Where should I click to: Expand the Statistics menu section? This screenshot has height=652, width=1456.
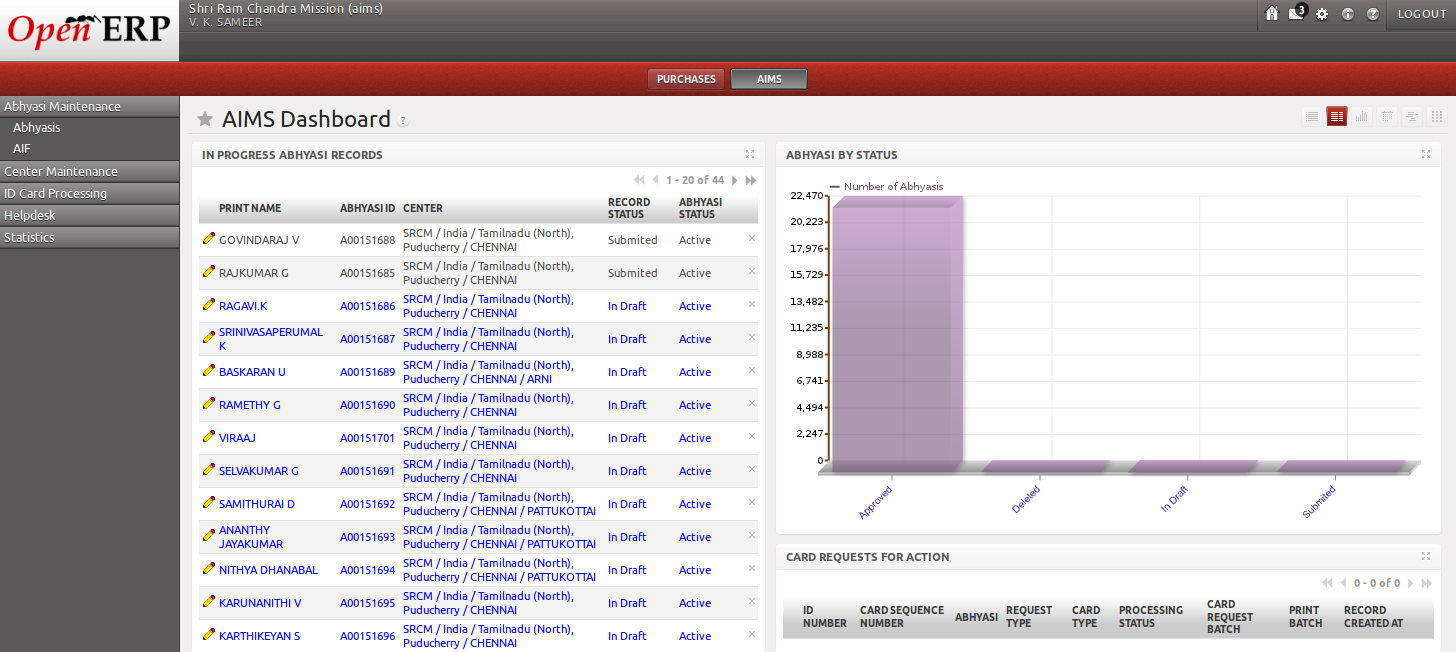tap(90, 237)
